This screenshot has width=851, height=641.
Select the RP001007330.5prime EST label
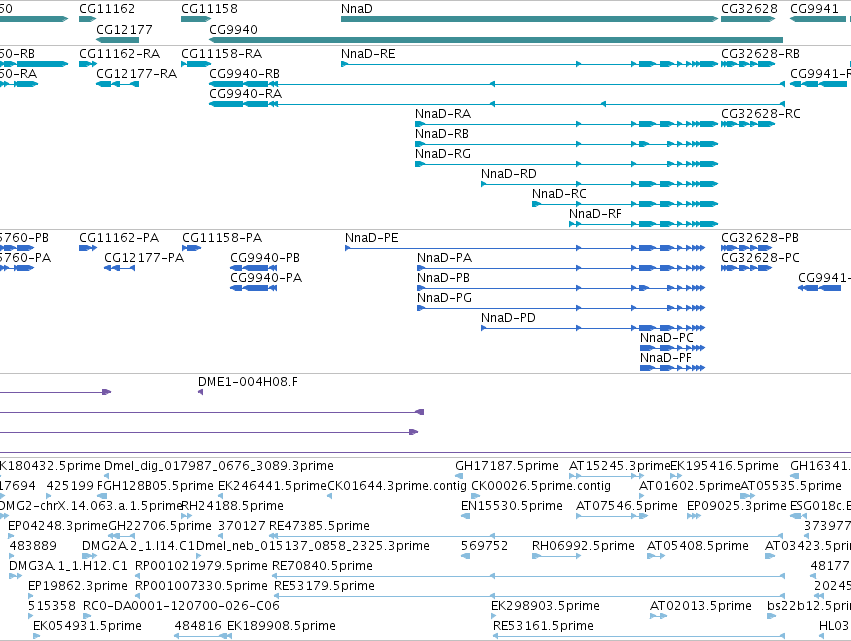tap(201, 586)
